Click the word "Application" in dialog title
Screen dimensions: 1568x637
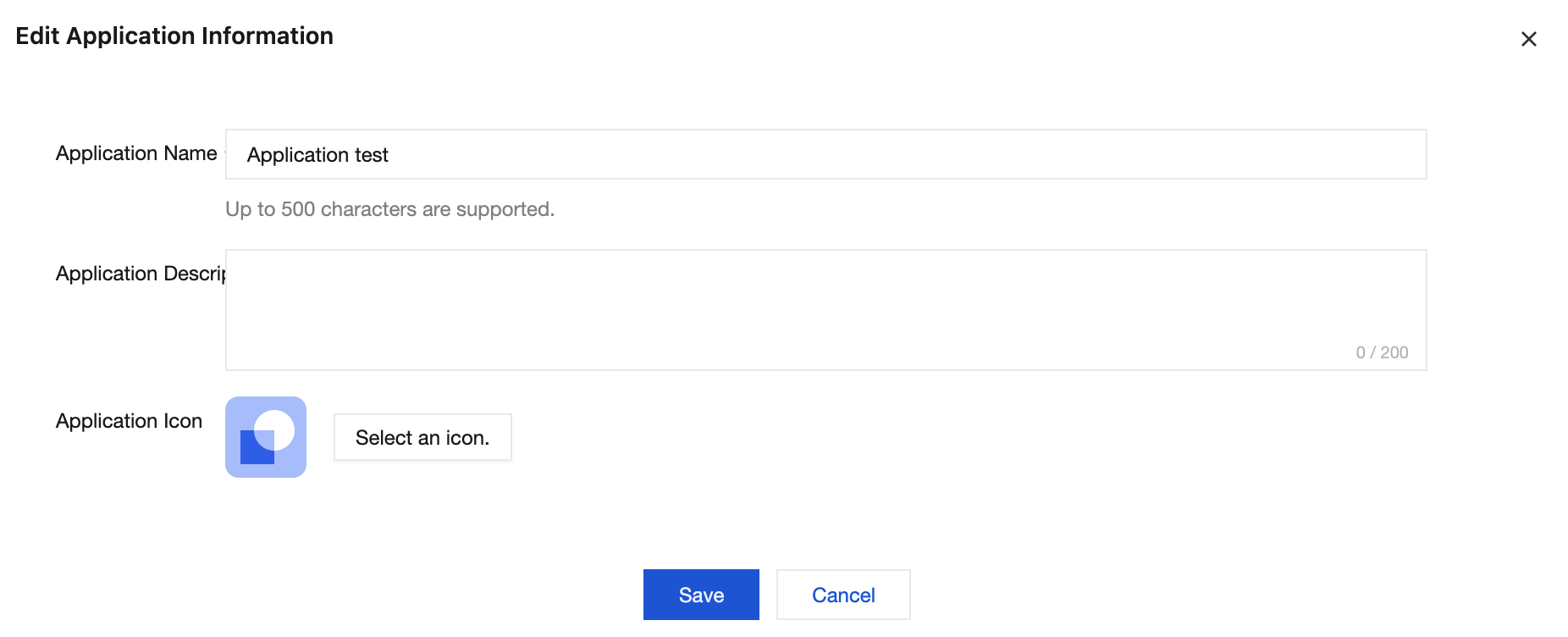tap(130, 36)
